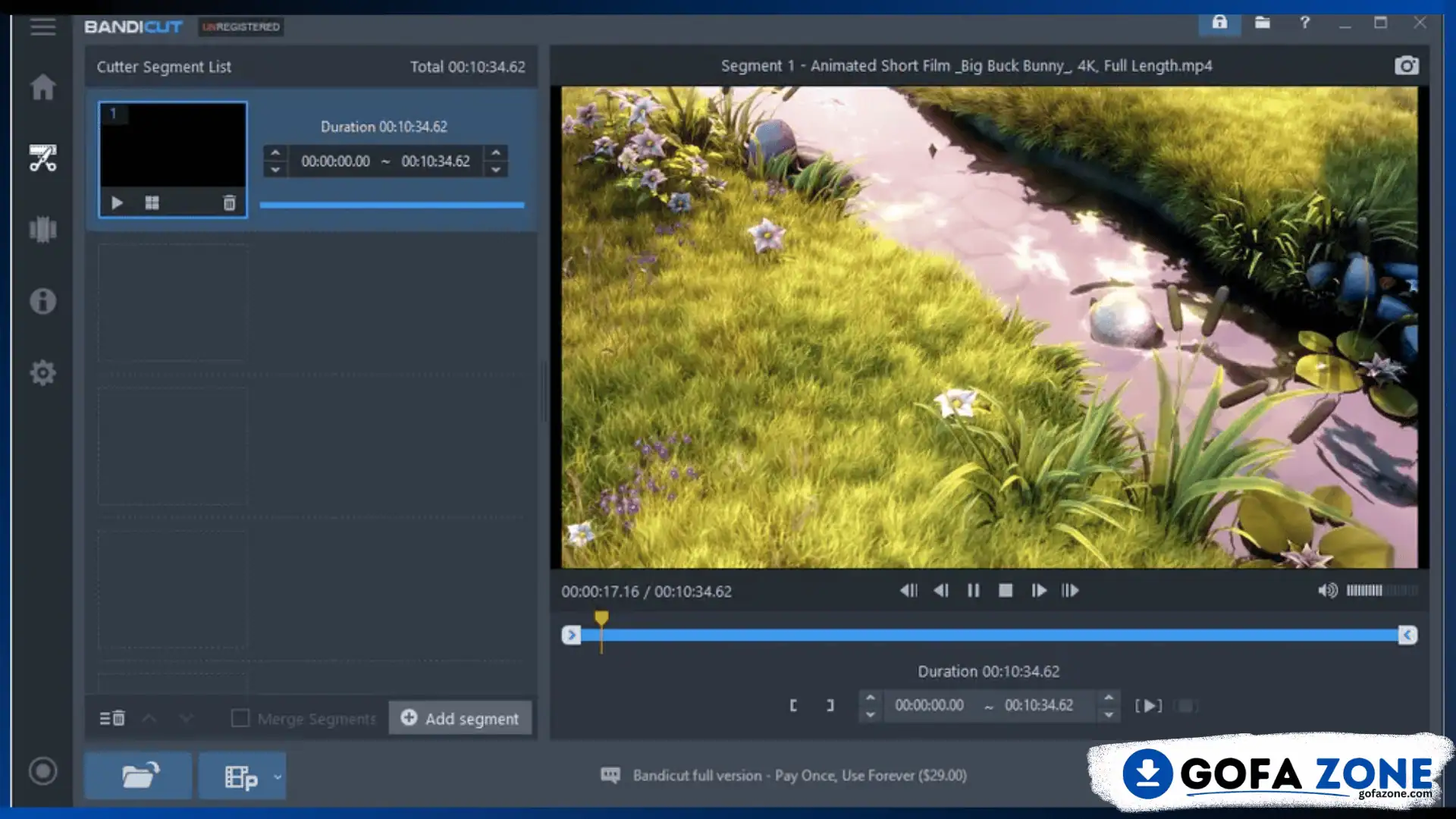Adjust the volume level slider

tap(1382, 591)
